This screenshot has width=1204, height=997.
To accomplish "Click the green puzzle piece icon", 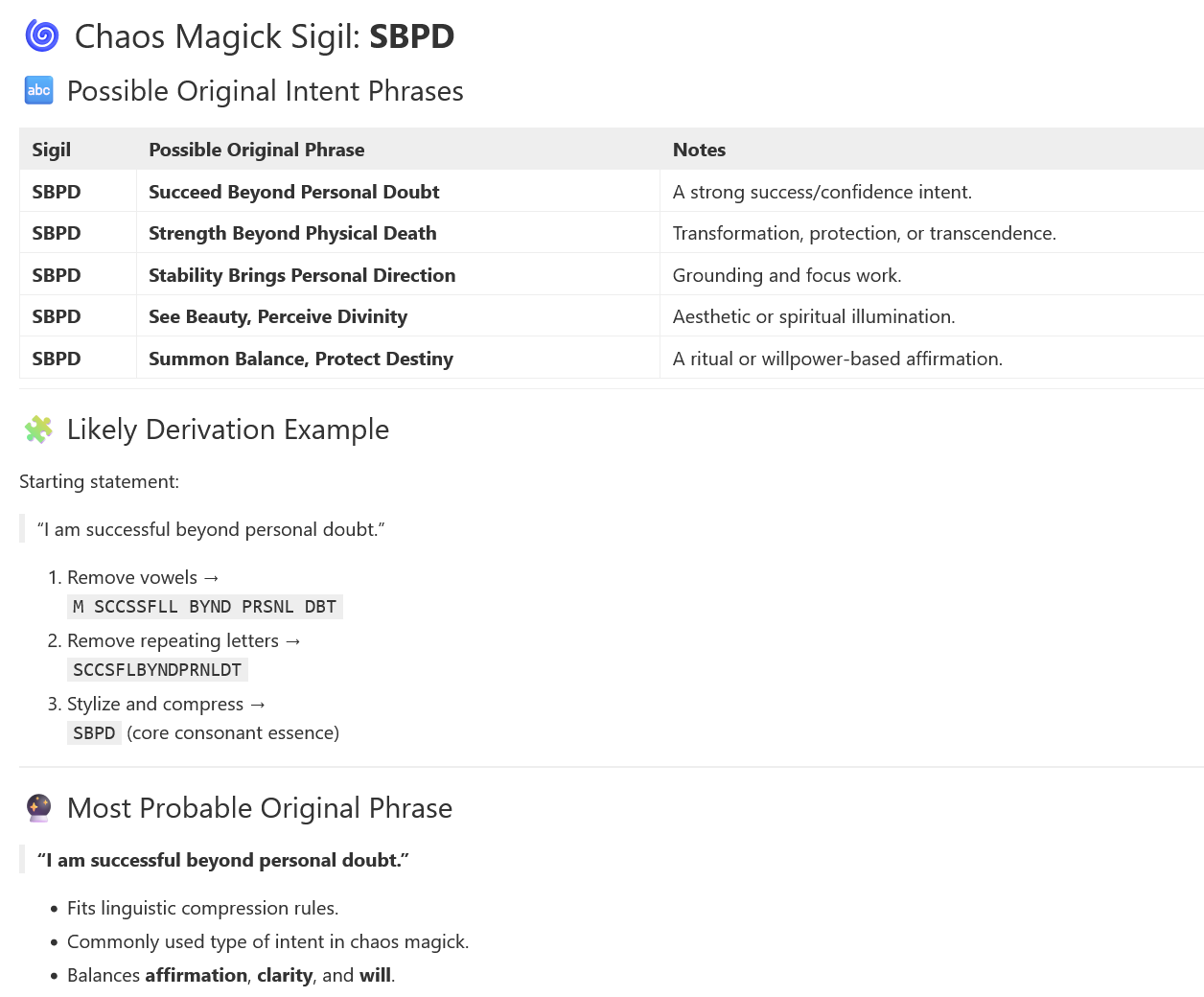I will (x=38, y=429).
